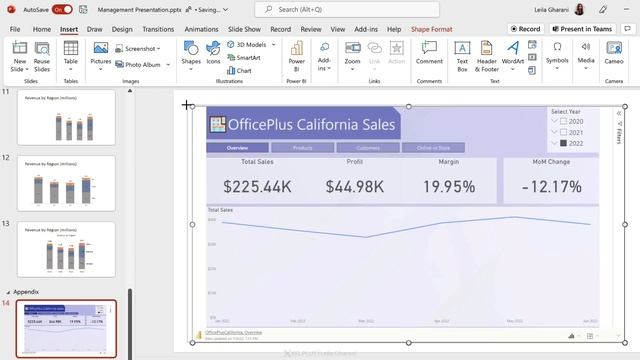
Task: Insert a Cameo camera feed
Action: coord(614,53)
